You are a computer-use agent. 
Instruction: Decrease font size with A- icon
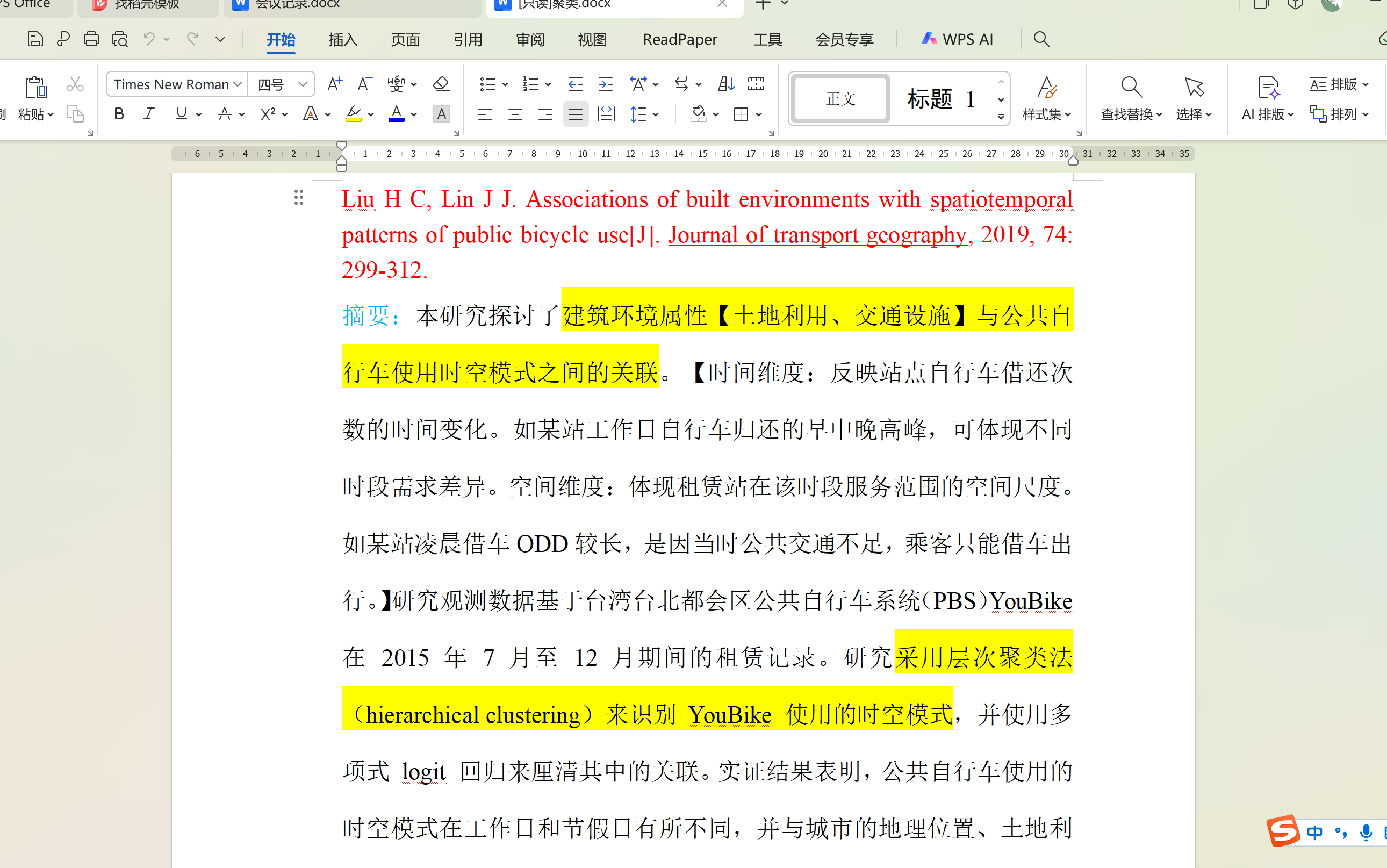click(364, 84)
